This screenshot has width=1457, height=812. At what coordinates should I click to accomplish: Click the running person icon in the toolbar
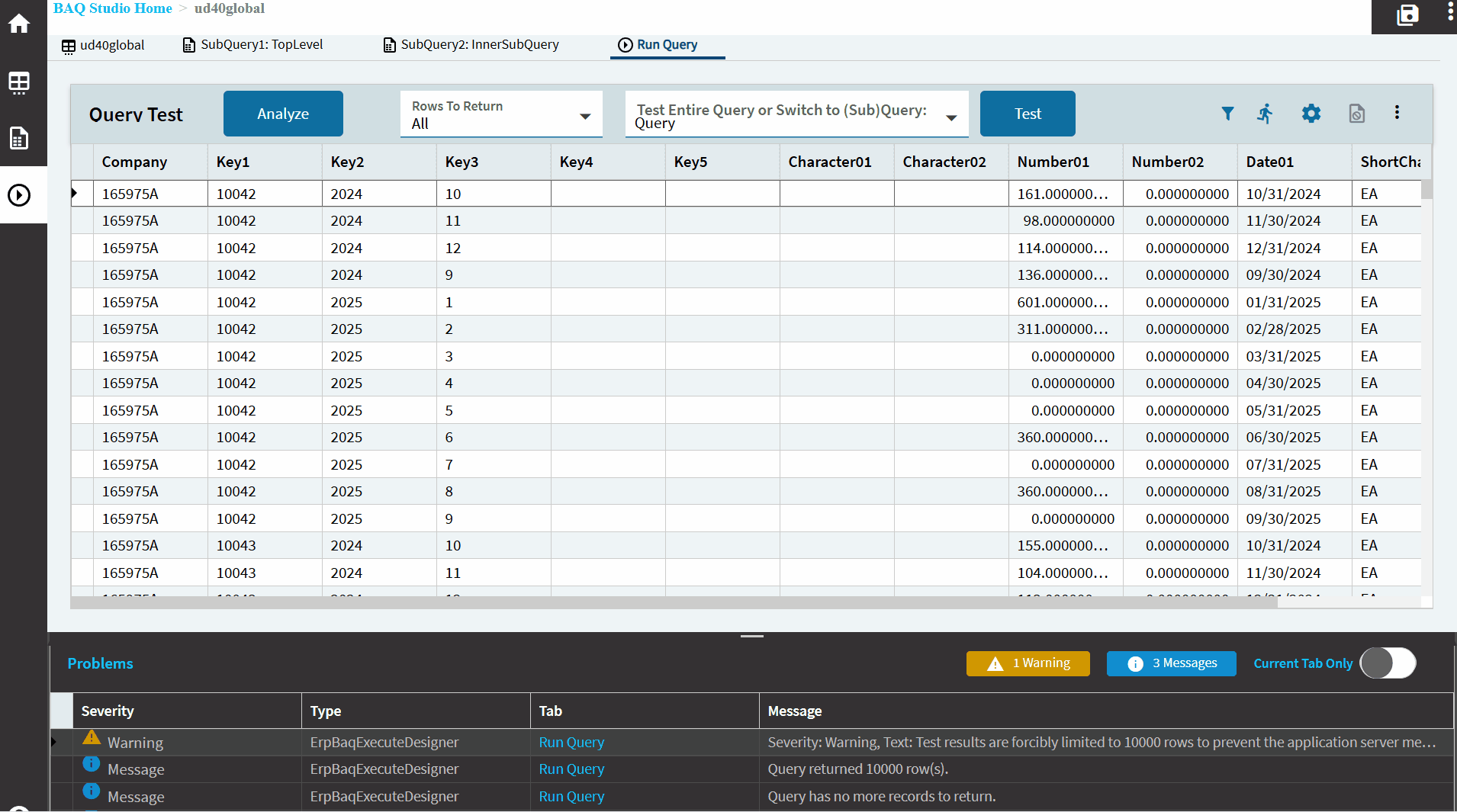[x=1266, y=114]
